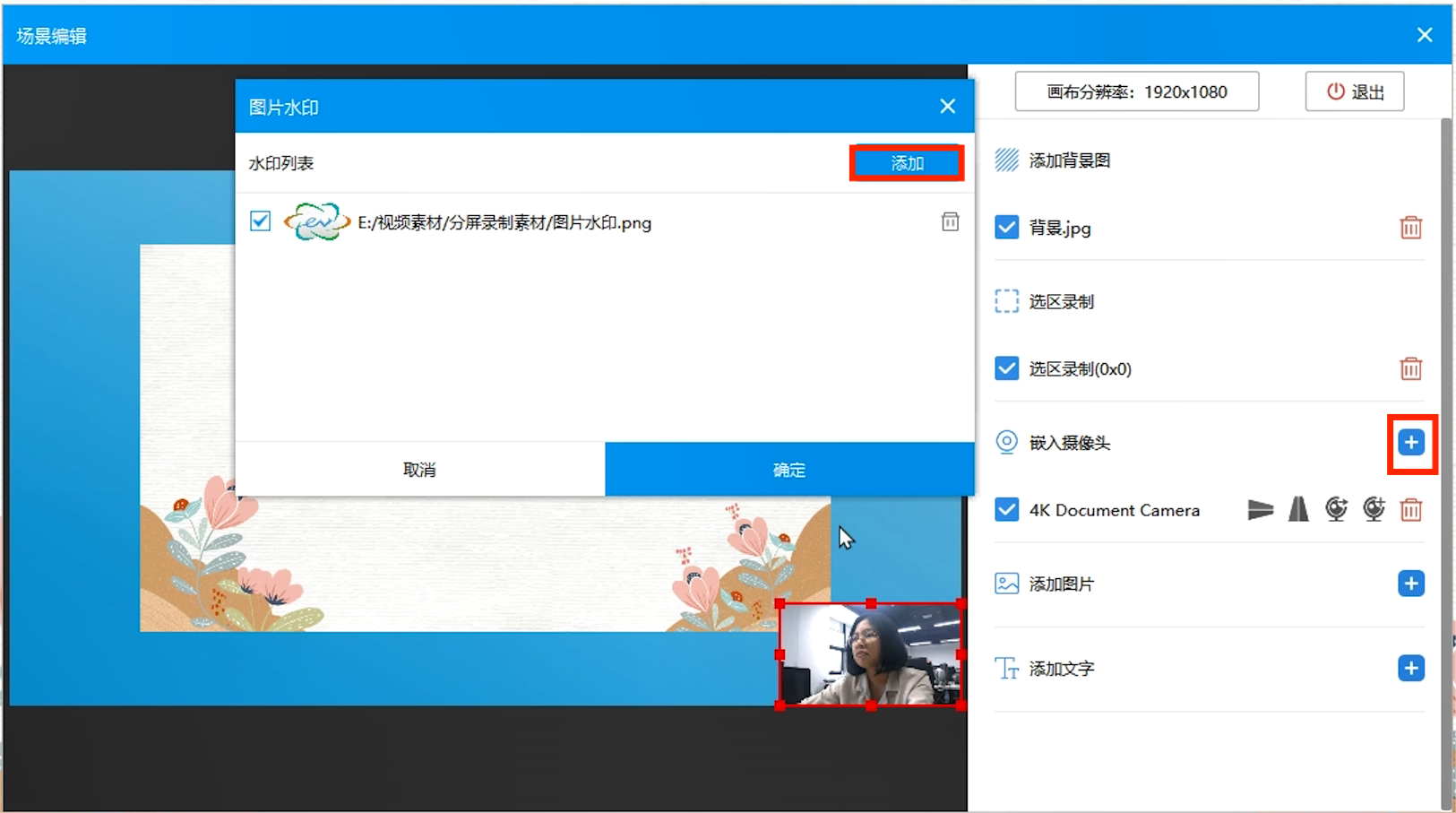Uncheck the 背景.jpg layer checkbox
The image size is (1456, 813).
1006,228
